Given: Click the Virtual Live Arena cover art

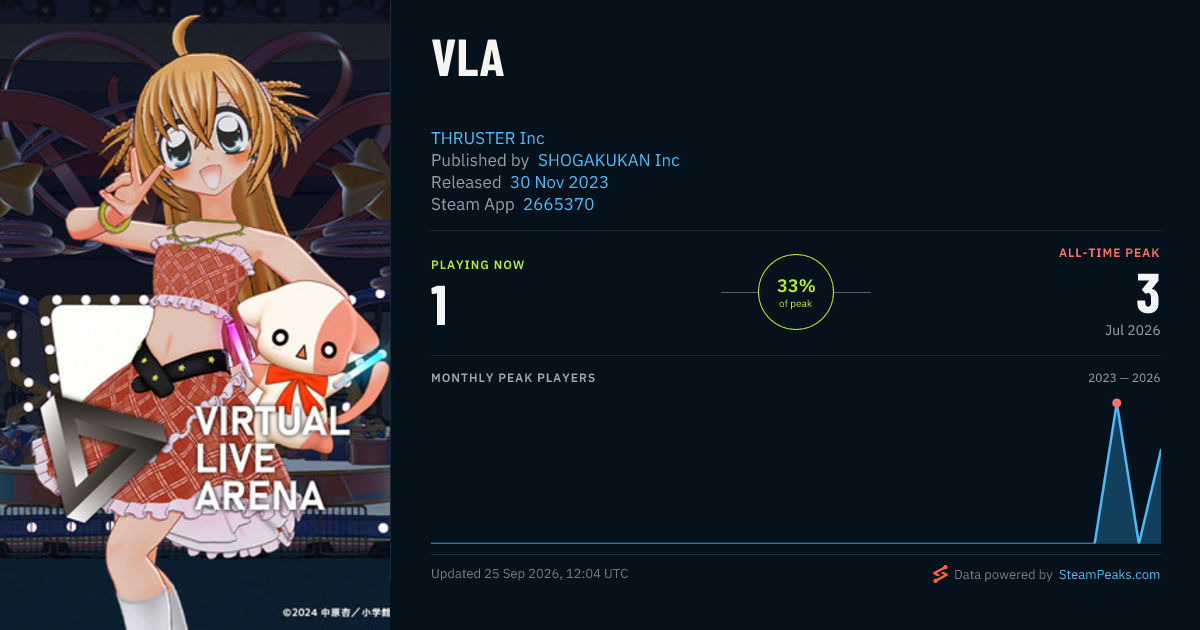Looking at the screenshot, I should [x=195, y=315].
